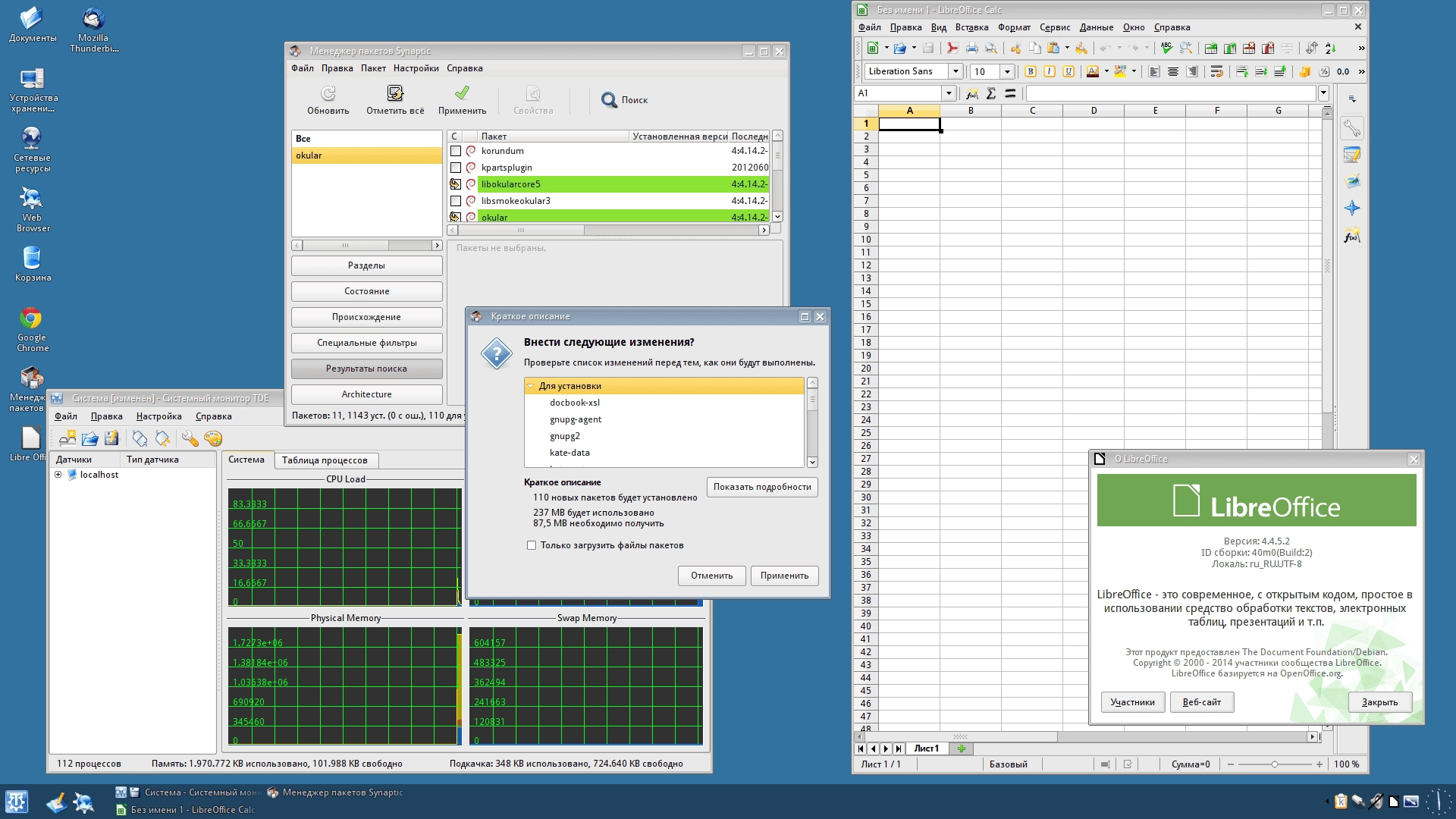The image size is (1456, 819).
Task: Open the sidebar settings menu in Calc
Action: (x=1352, y=99)
